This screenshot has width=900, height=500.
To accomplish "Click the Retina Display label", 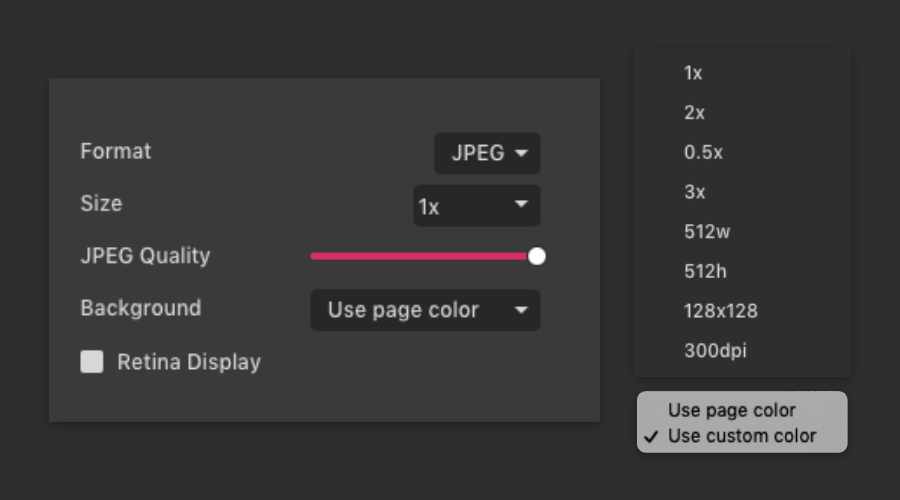I will click(189, 362).
